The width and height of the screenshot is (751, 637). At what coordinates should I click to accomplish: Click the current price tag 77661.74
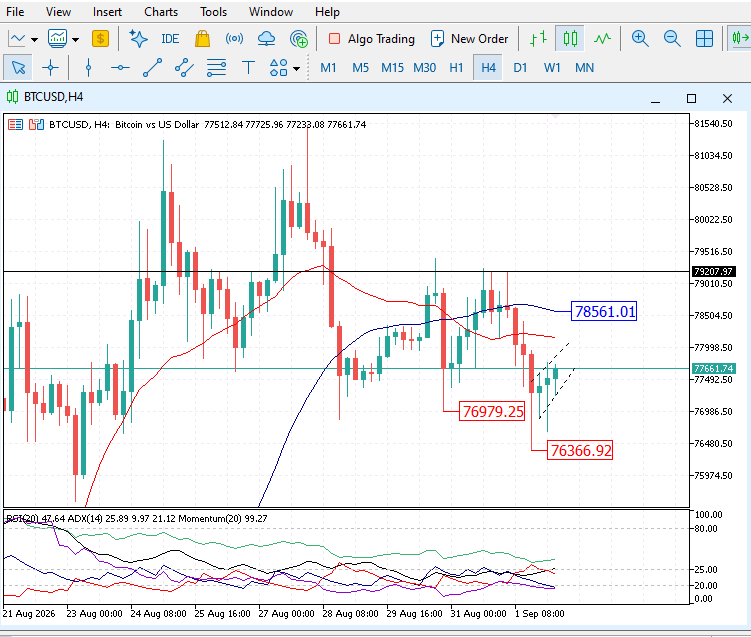tap(713, 368)
